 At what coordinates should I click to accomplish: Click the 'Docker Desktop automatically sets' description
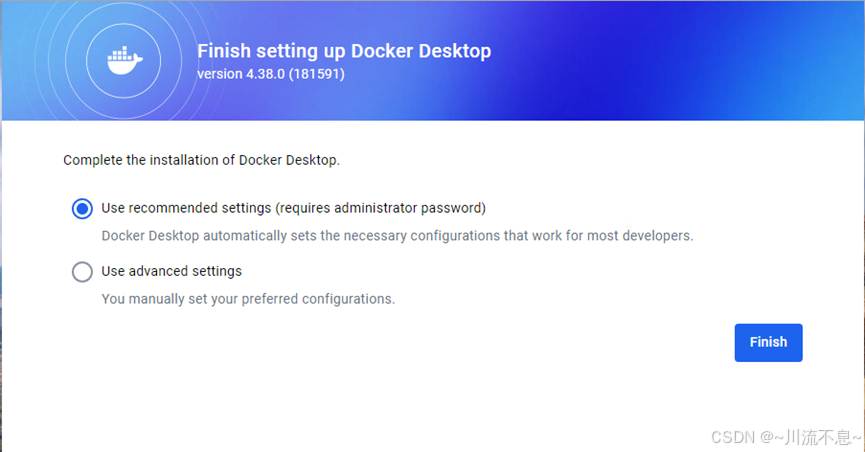point(397,236)
